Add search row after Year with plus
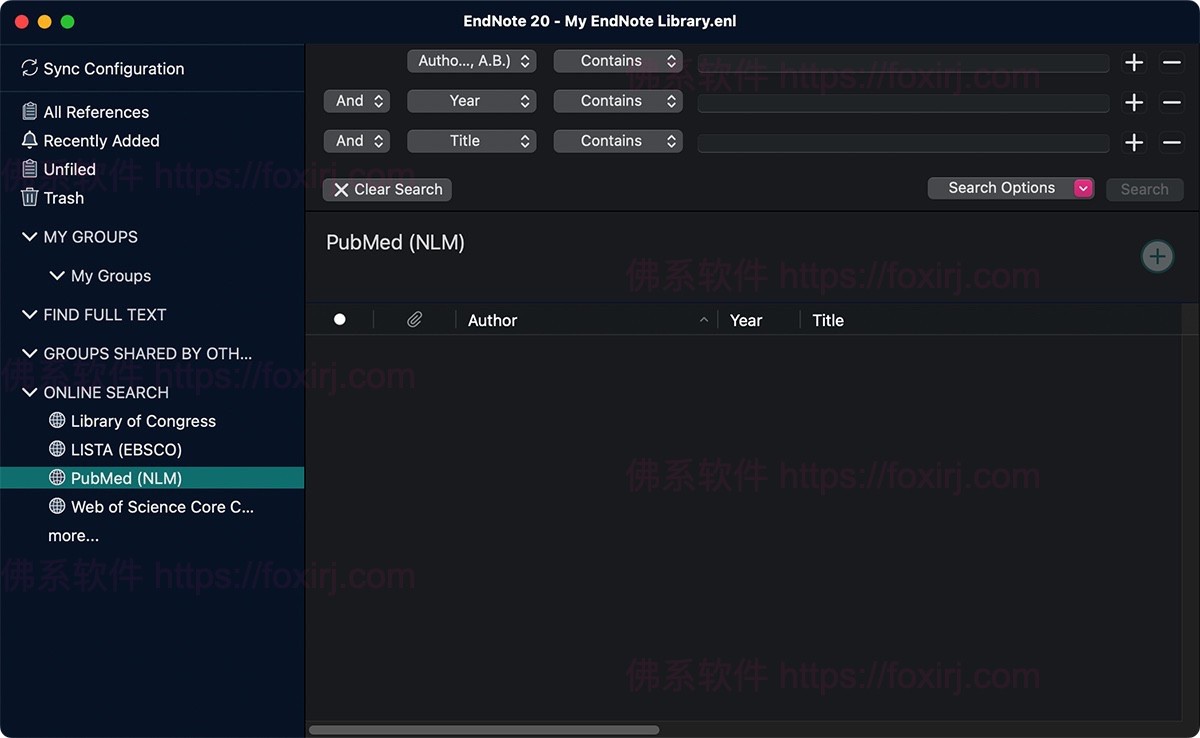The height and width of the screenshot is (738, 1200). [x=1134, y=102]
